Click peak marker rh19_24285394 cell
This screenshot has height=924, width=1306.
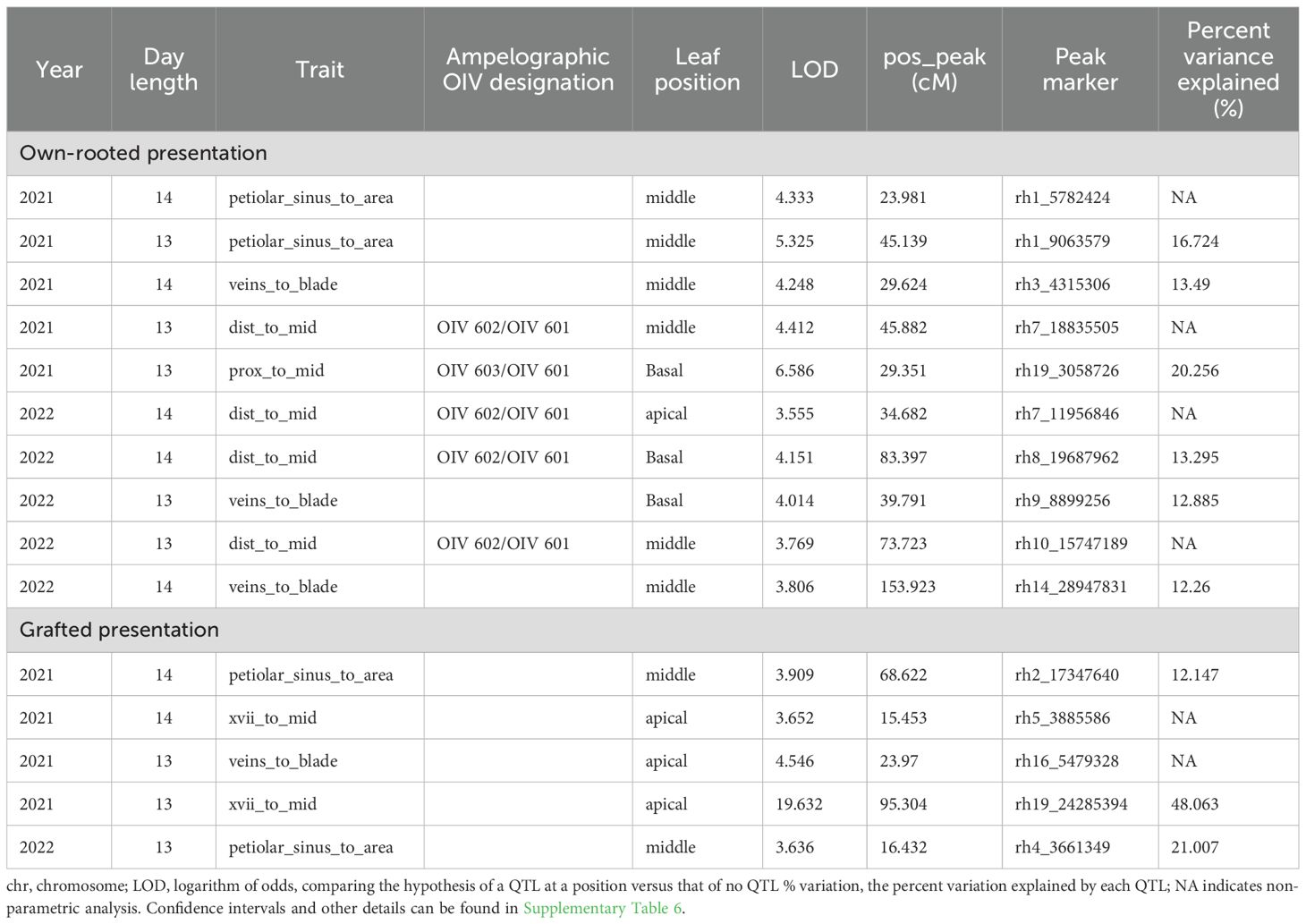tap(1071, 804)
